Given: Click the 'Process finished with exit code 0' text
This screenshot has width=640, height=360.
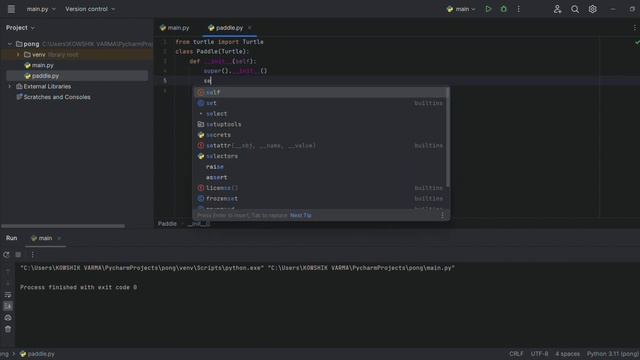Looking at the screenshot, I should [78, 287].
